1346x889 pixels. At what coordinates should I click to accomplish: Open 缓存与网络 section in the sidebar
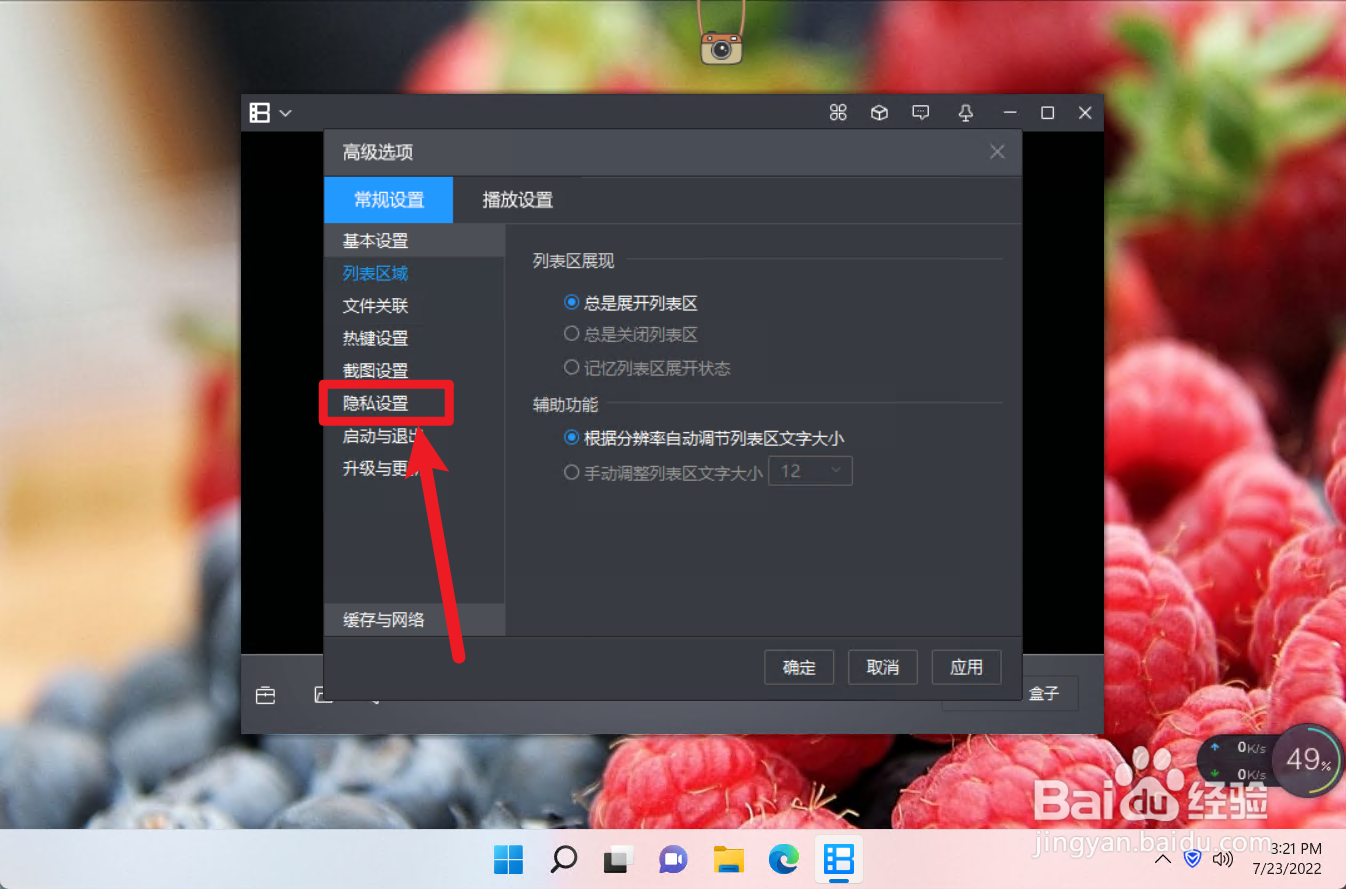tap(414, 620)
